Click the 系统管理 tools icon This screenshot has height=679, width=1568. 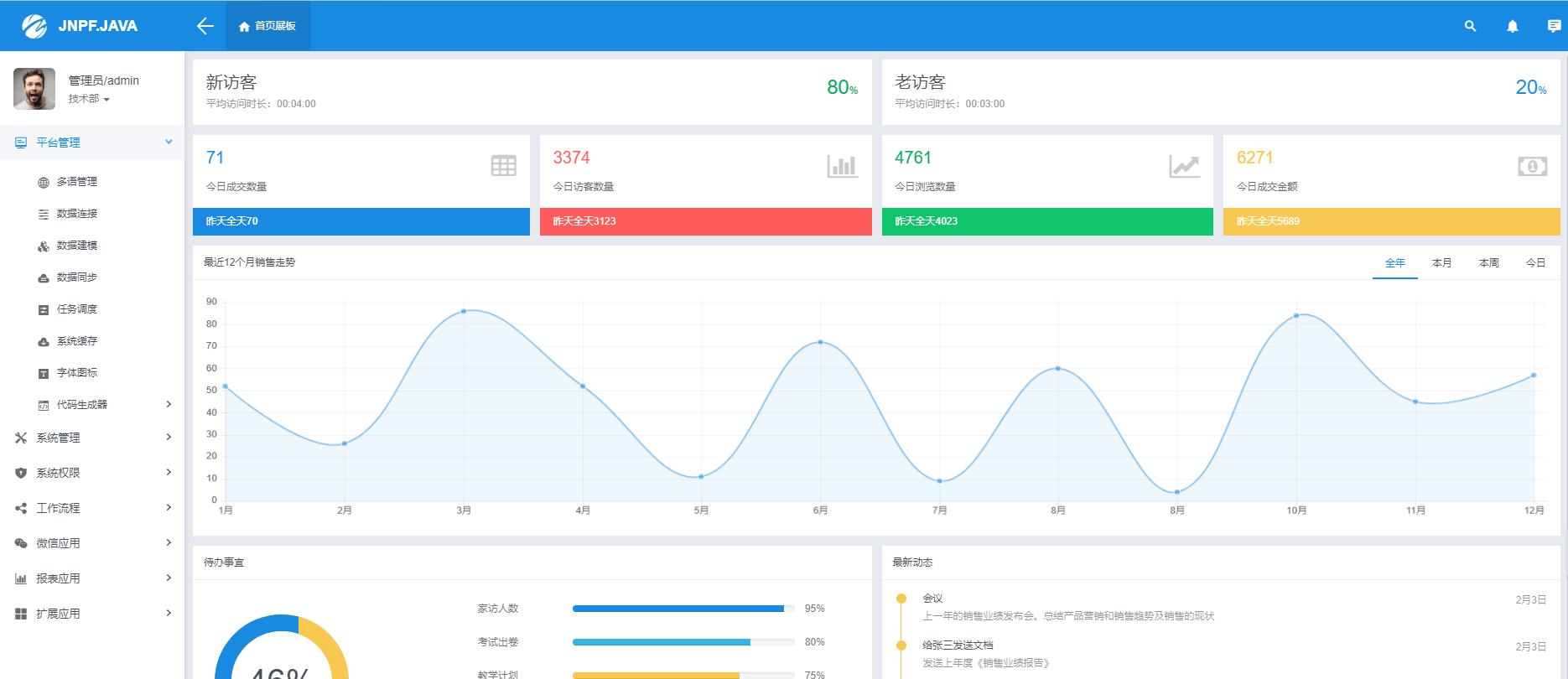click(21, 438)
